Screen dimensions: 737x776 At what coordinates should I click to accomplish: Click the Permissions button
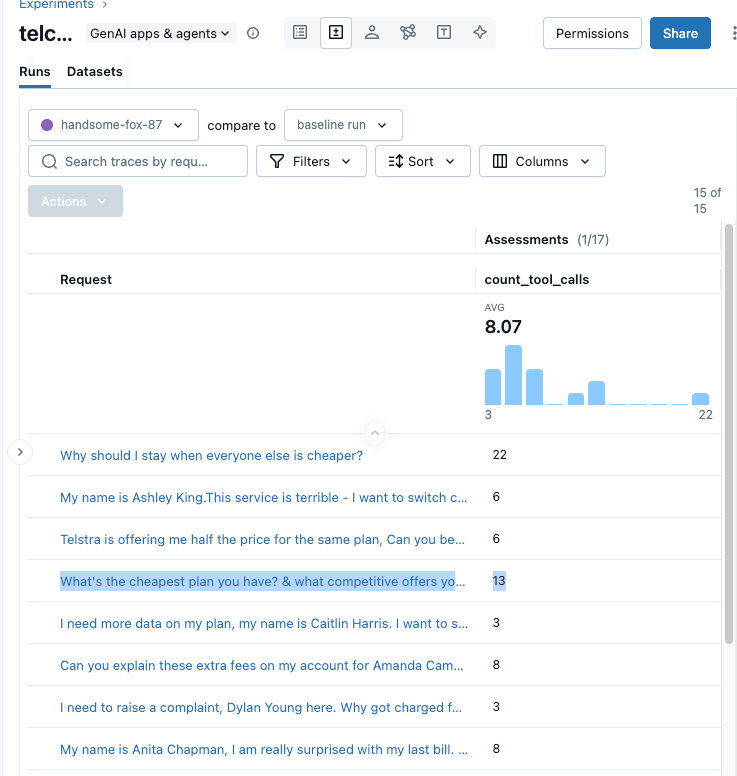point(592,33)
